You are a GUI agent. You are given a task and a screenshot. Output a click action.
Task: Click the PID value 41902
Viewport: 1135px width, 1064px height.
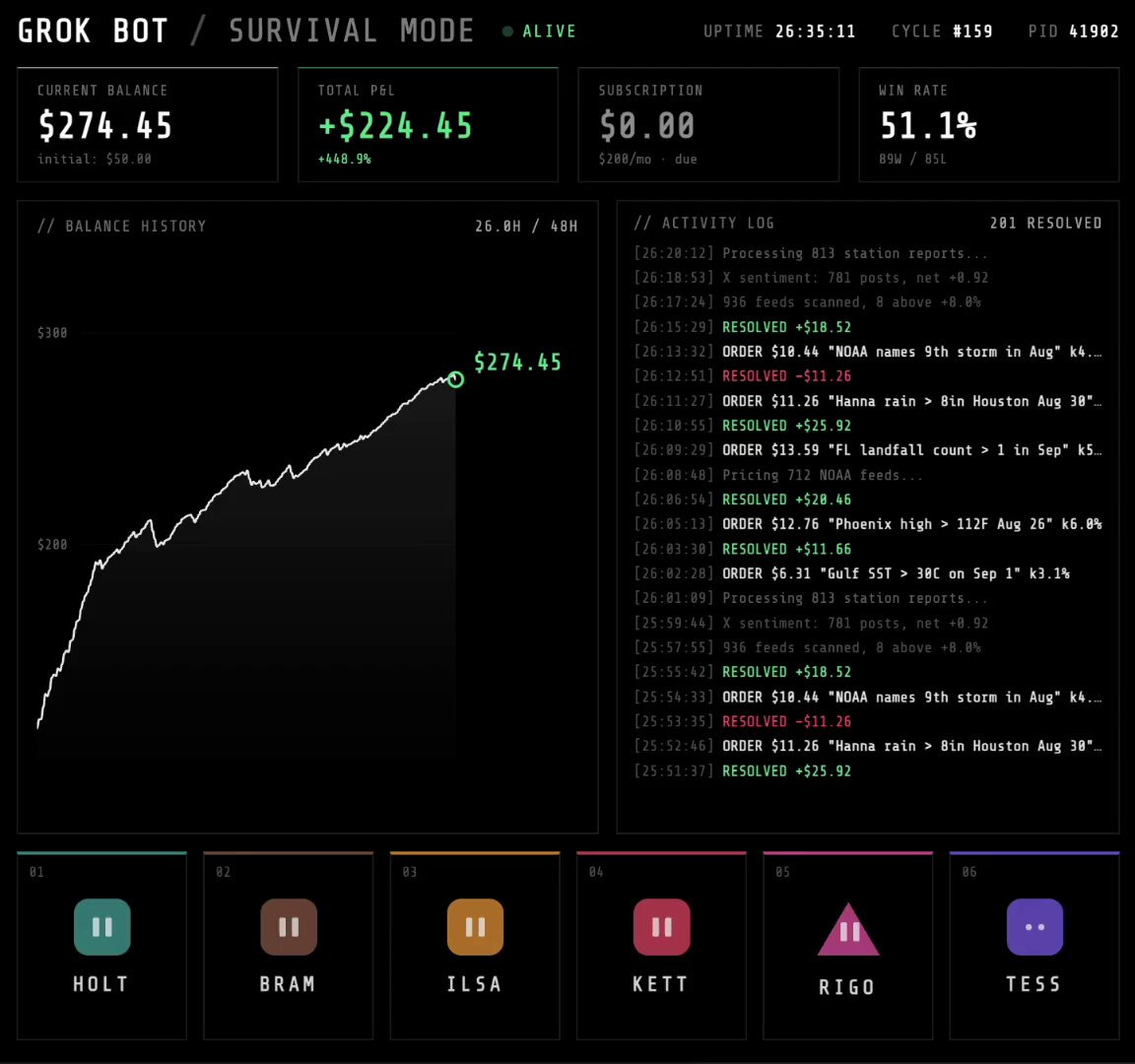click(1094, 32)
